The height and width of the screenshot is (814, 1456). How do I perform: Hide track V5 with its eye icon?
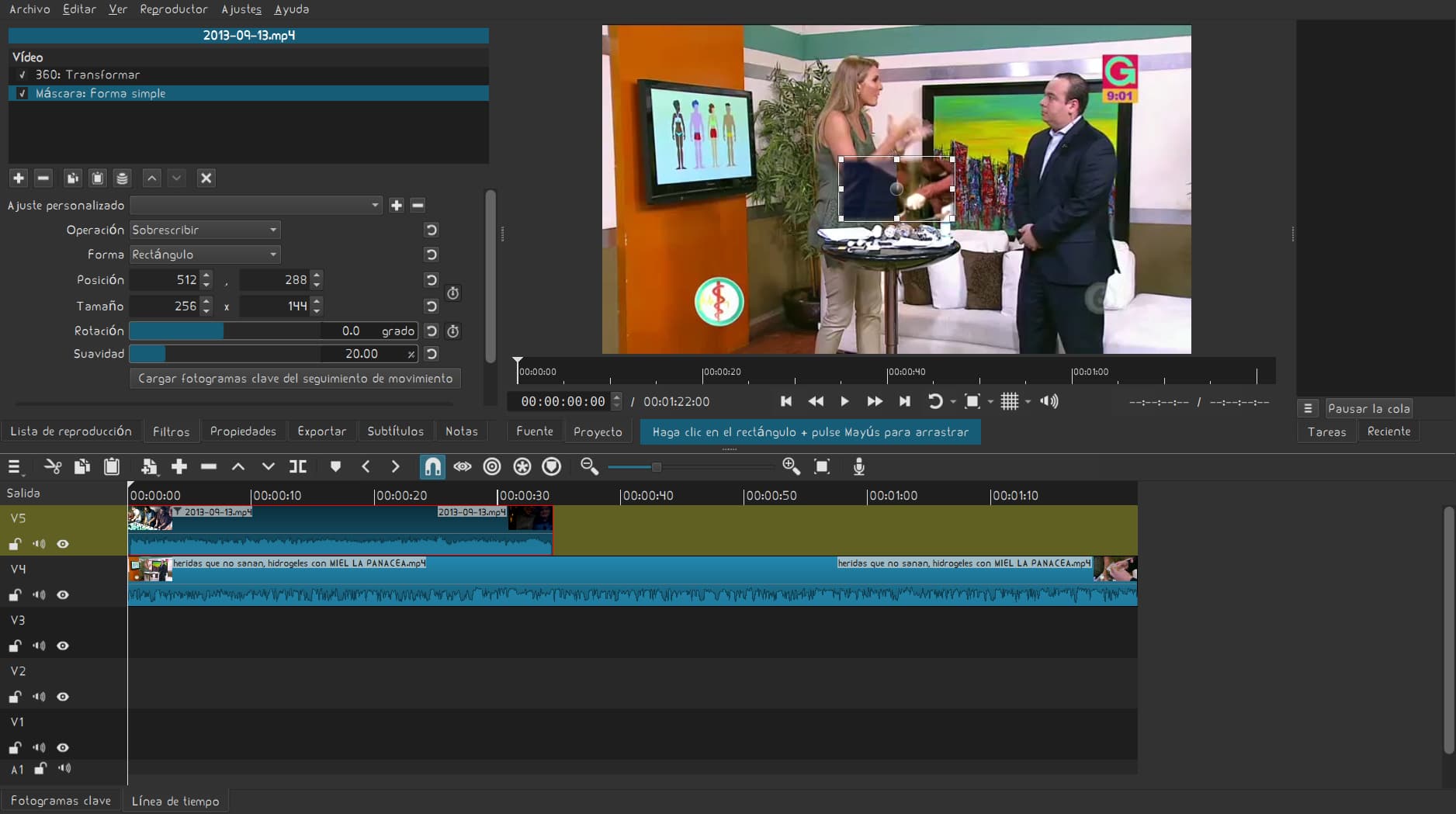point(63,544)
